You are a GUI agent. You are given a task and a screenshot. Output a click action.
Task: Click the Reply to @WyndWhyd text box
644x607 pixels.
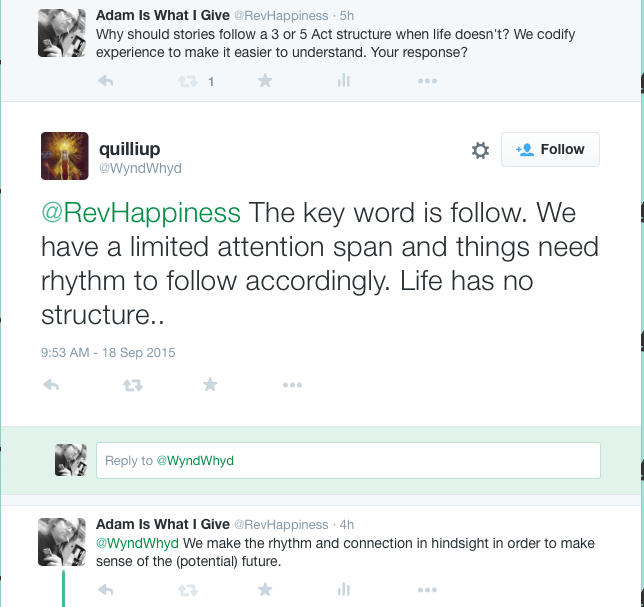tap(348, 460)
